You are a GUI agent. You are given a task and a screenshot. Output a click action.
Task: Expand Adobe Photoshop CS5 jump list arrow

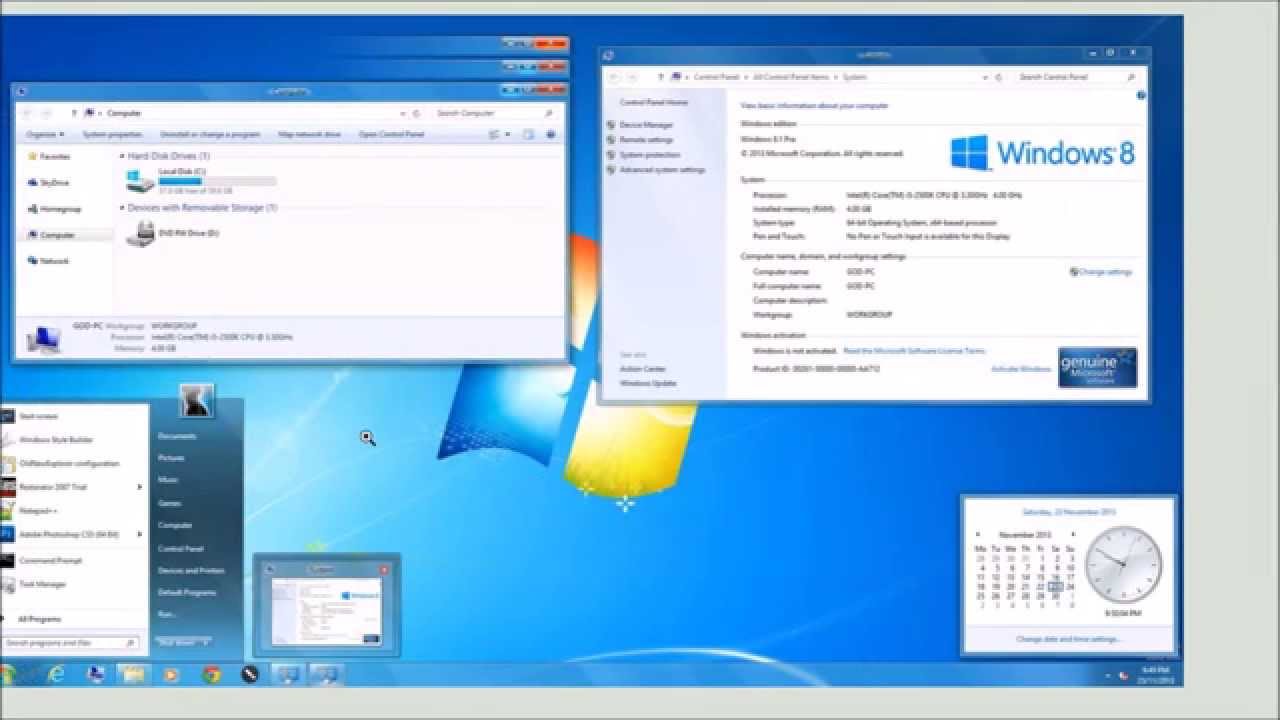(140, 534)
